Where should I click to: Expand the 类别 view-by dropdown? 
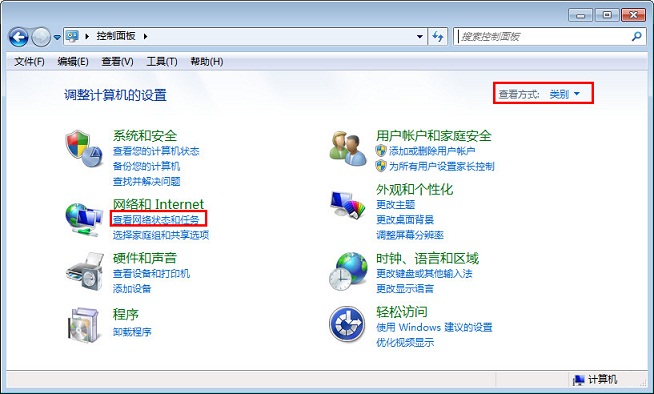565,94
